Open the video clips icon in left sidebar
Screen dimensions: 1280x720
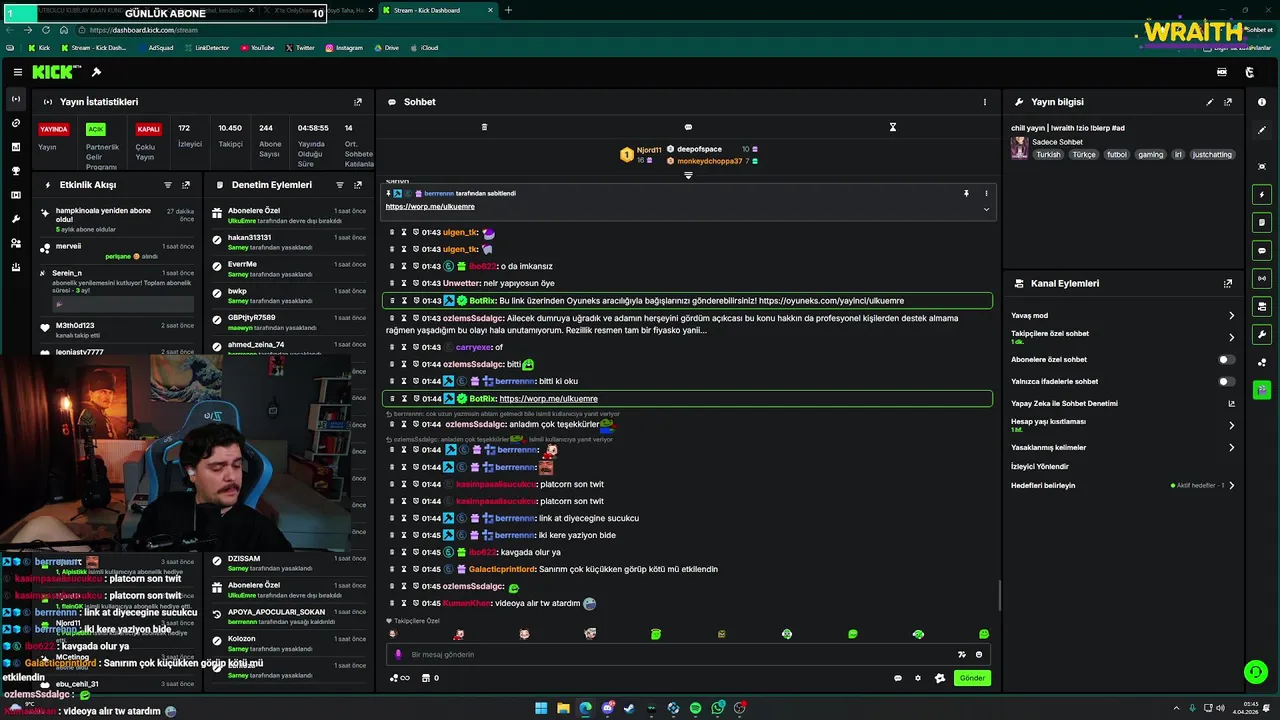click(x=15, y=195)
